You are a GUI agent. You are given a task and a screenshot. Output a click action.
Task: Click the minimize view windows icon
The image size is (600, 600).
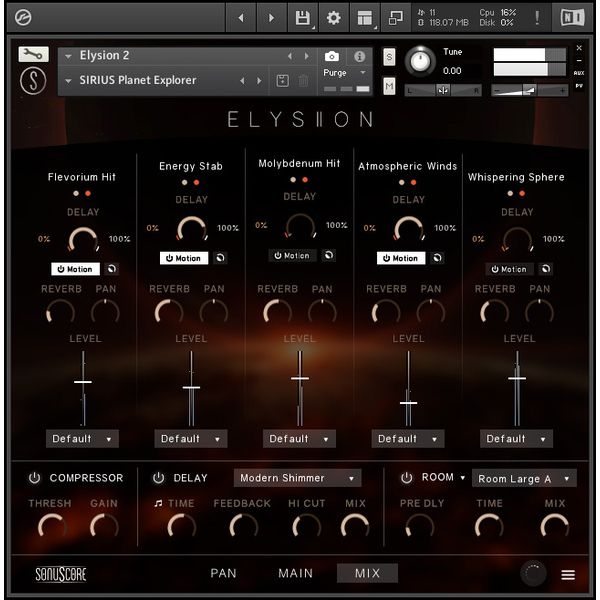coord(395,18)
